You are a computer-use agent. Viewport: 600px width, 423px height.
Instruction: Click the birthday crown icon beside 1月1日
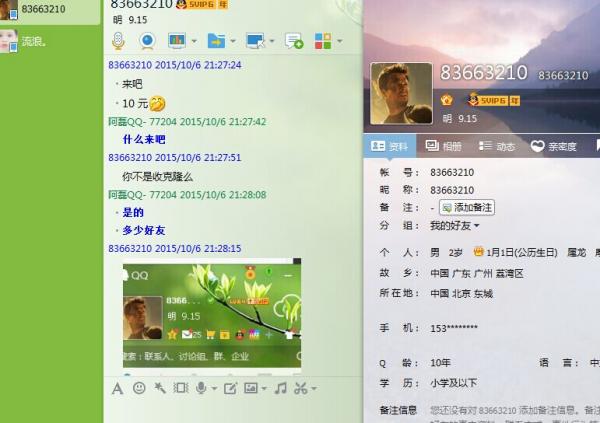[x=478, y=252]
